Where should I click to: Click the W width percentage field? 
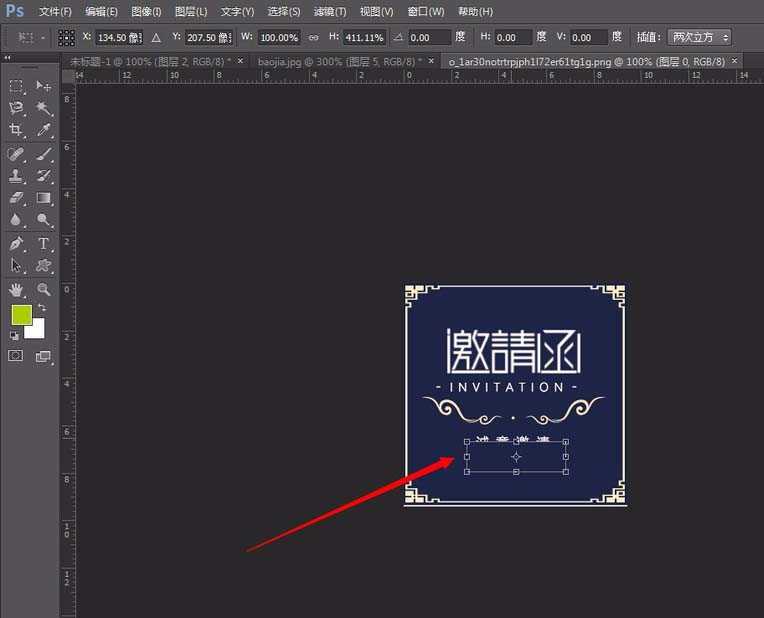(278, 37)
